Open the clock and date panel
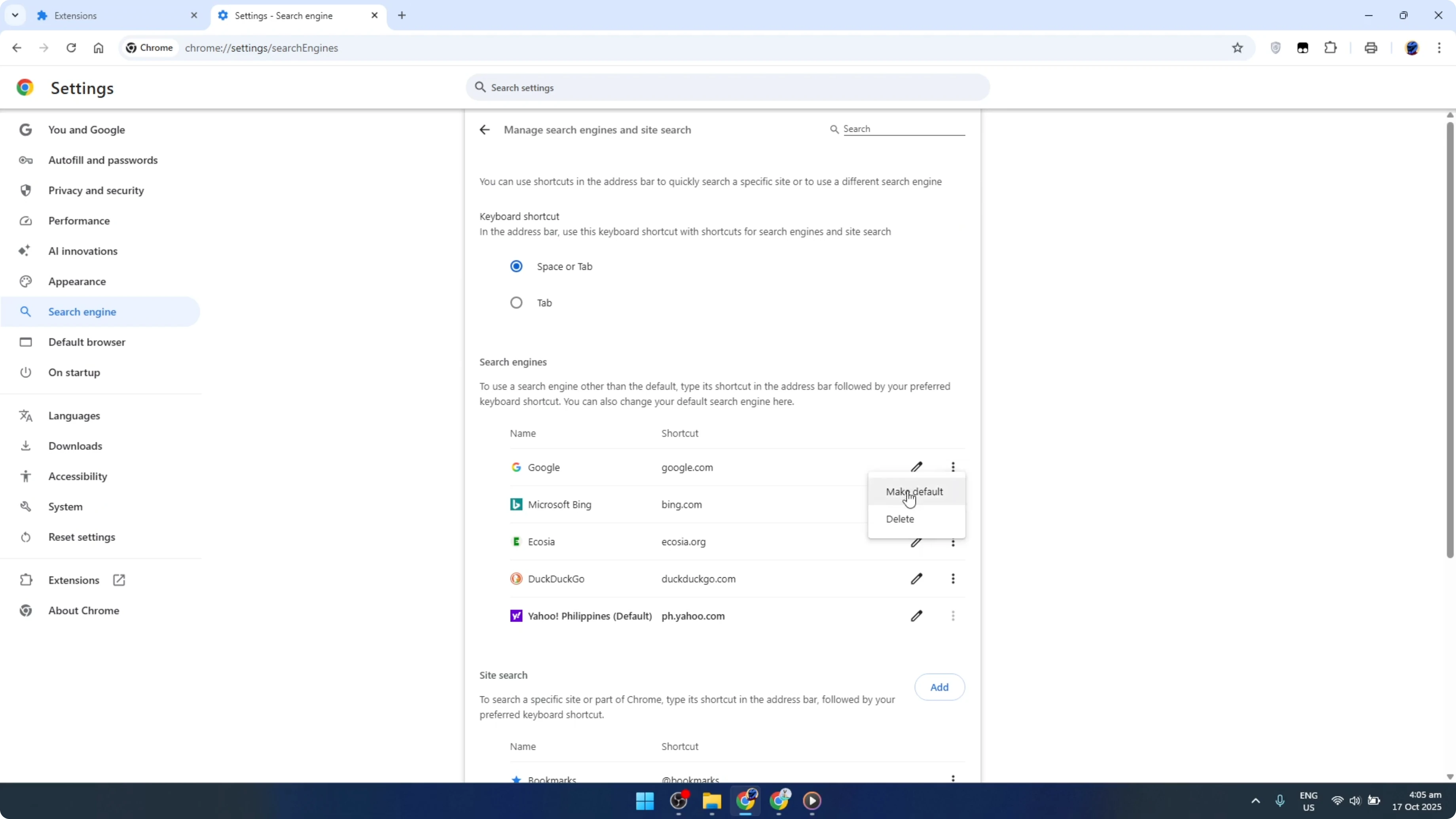Screen dimensions: 1456x819 (1416, 801)
